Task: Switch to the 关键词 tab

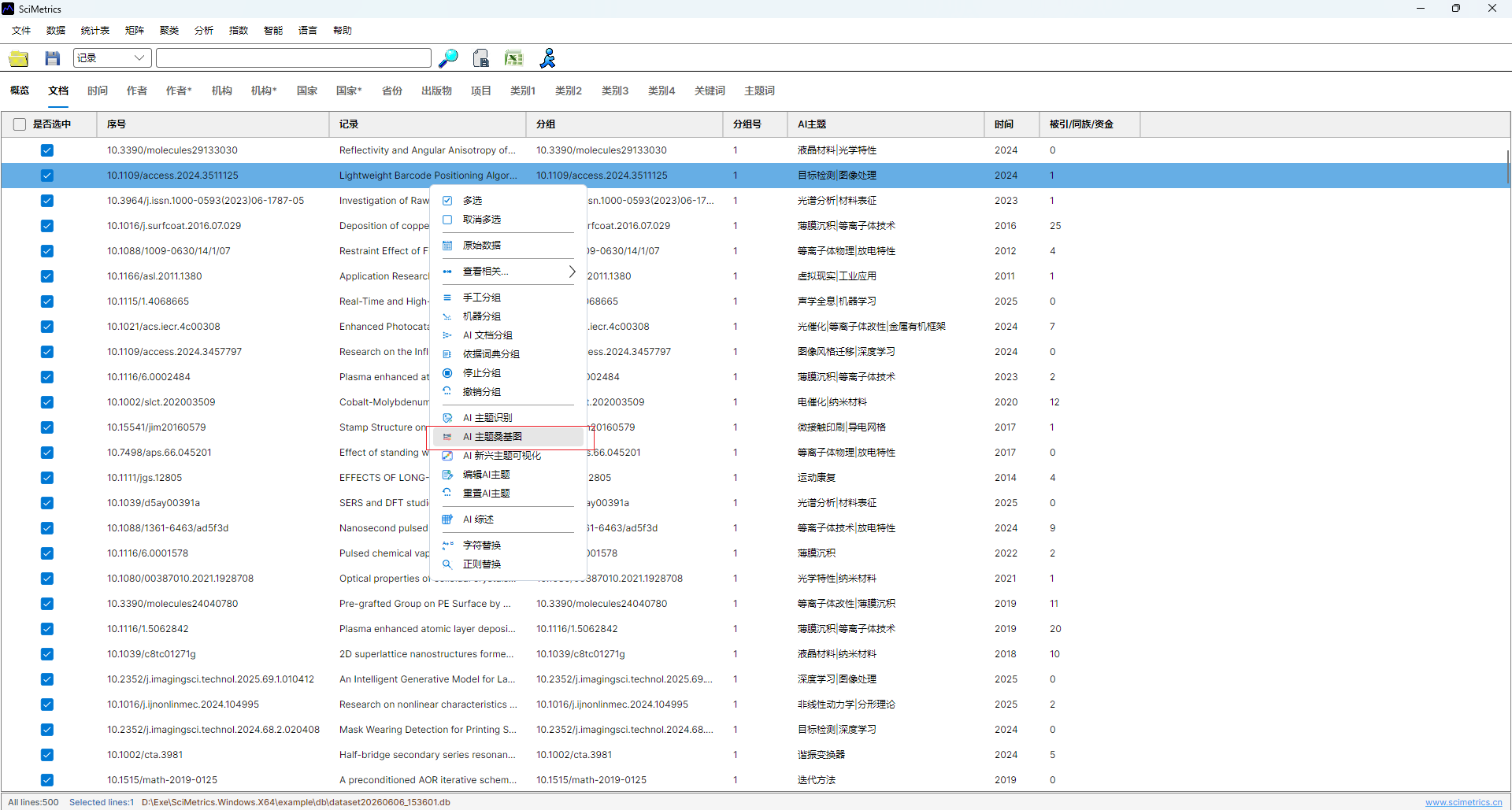Action: (x=710, y=91)
